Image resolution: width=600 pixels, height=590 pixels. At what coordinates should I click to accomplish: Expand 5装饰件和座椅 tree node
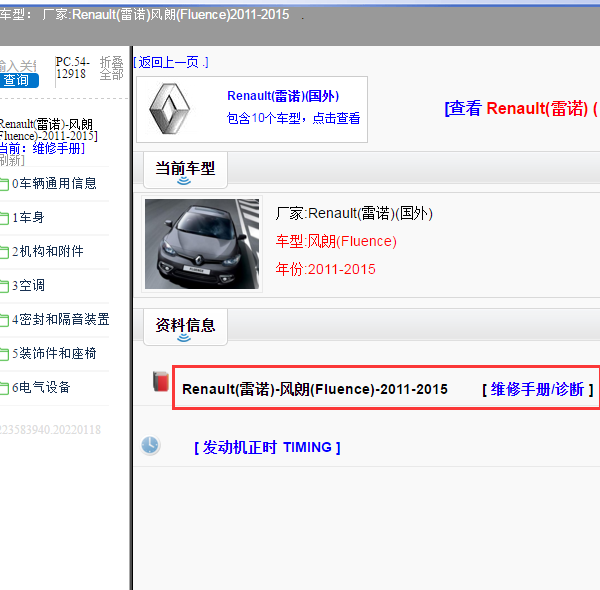click(x=54, y=353)
